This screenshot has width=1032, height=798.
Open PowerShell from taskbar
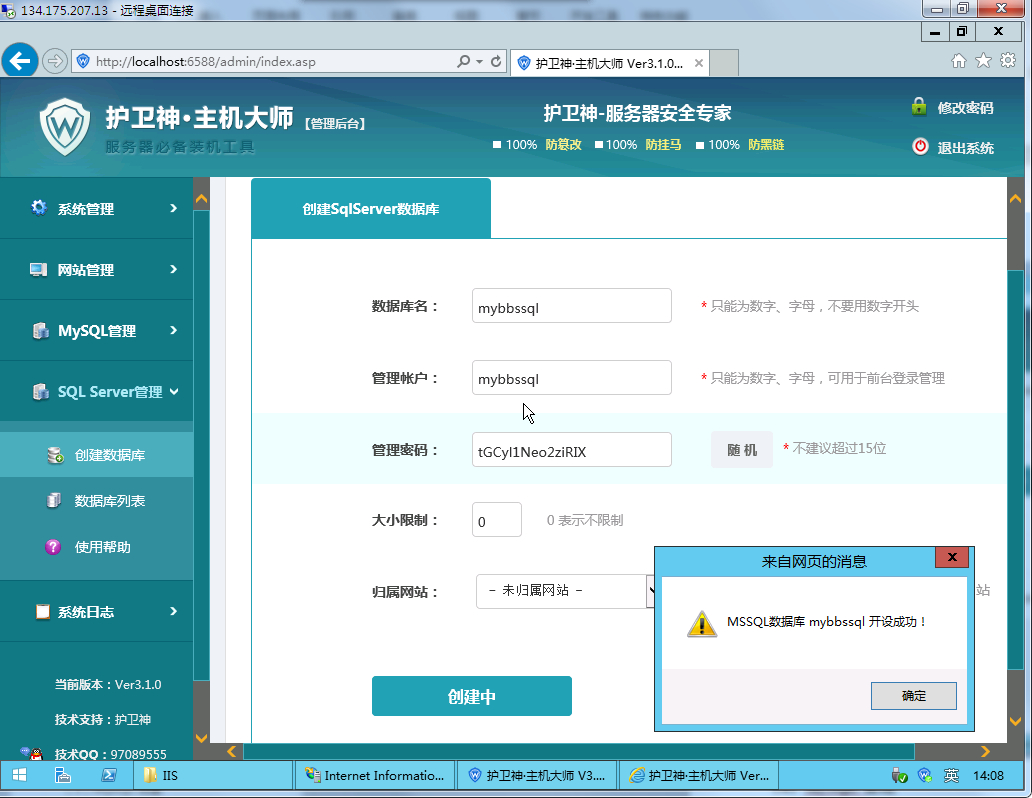[109, 776]
